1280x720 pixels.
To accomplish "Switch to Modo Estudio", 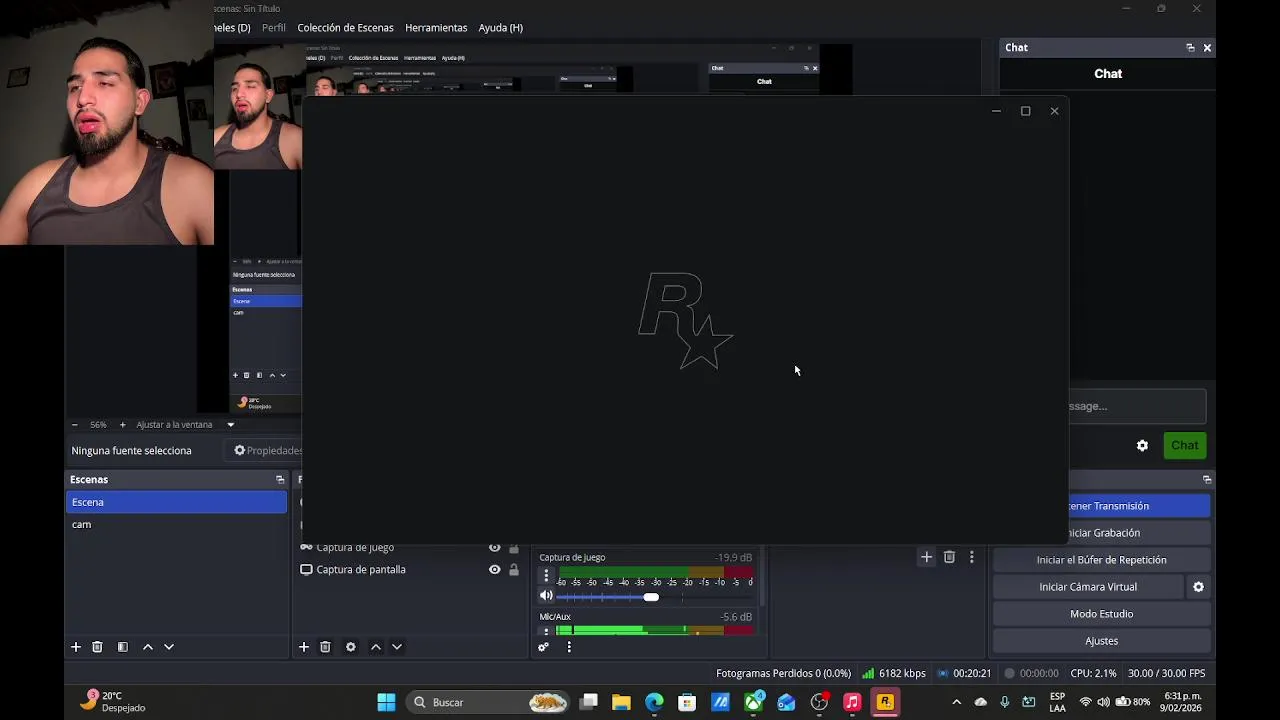I will pyautogui.click(x=1102, y=614).
